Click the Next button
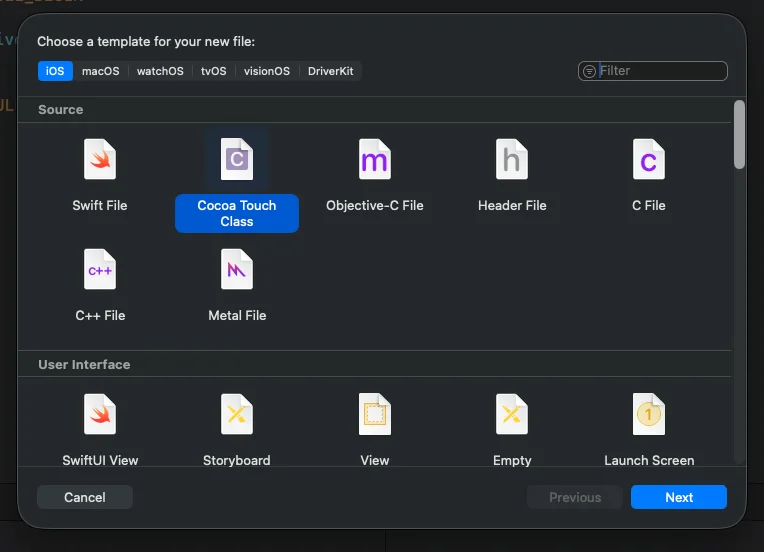This screenshot has width=764, height=552. click(x=678, y=497)
